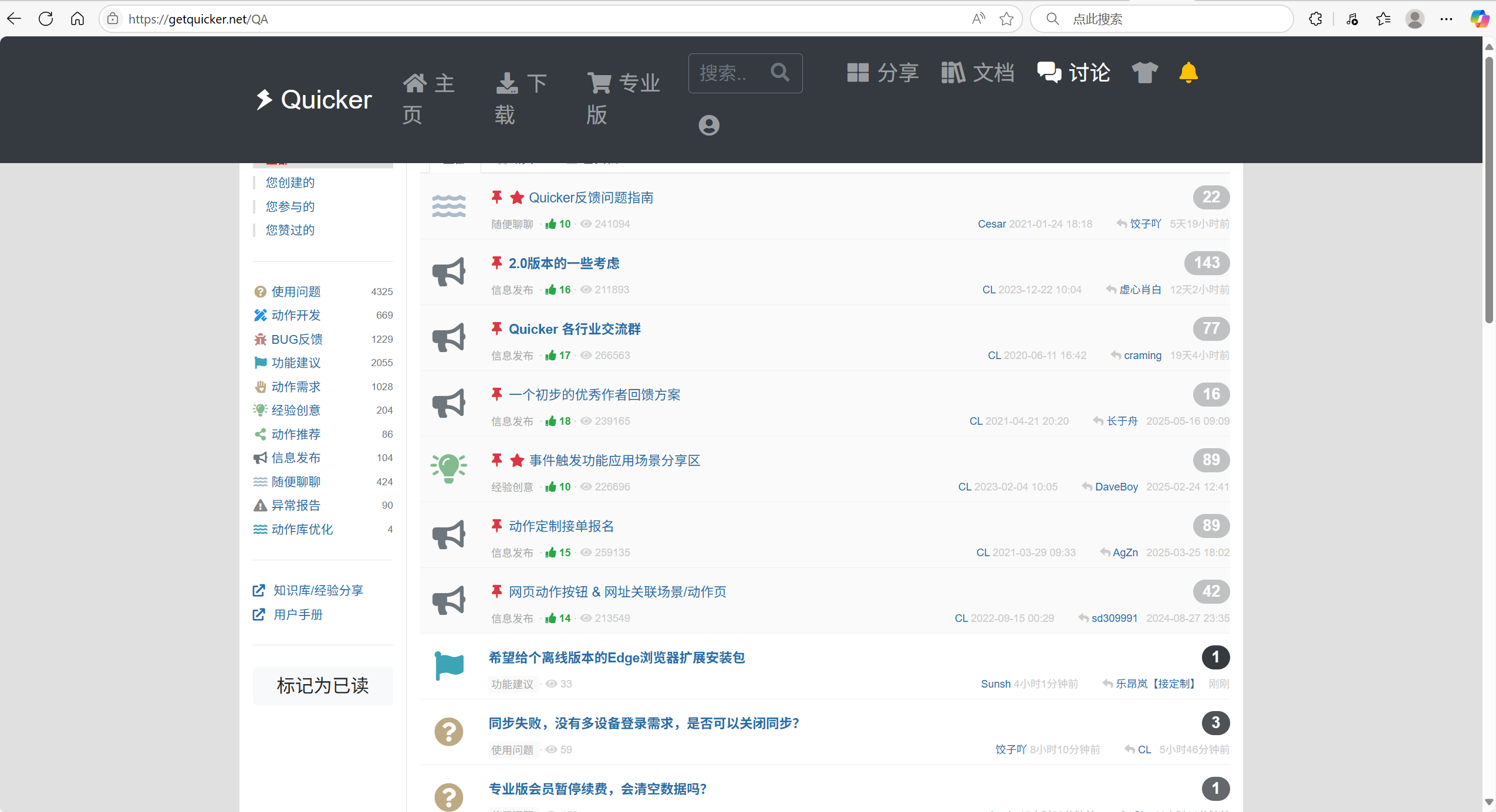Image resolution: width=1496 pixels, height=812 pixels.
Task: Click megaphone icon beside 2.0版本的一些考虑
Action: coord(449,272)
